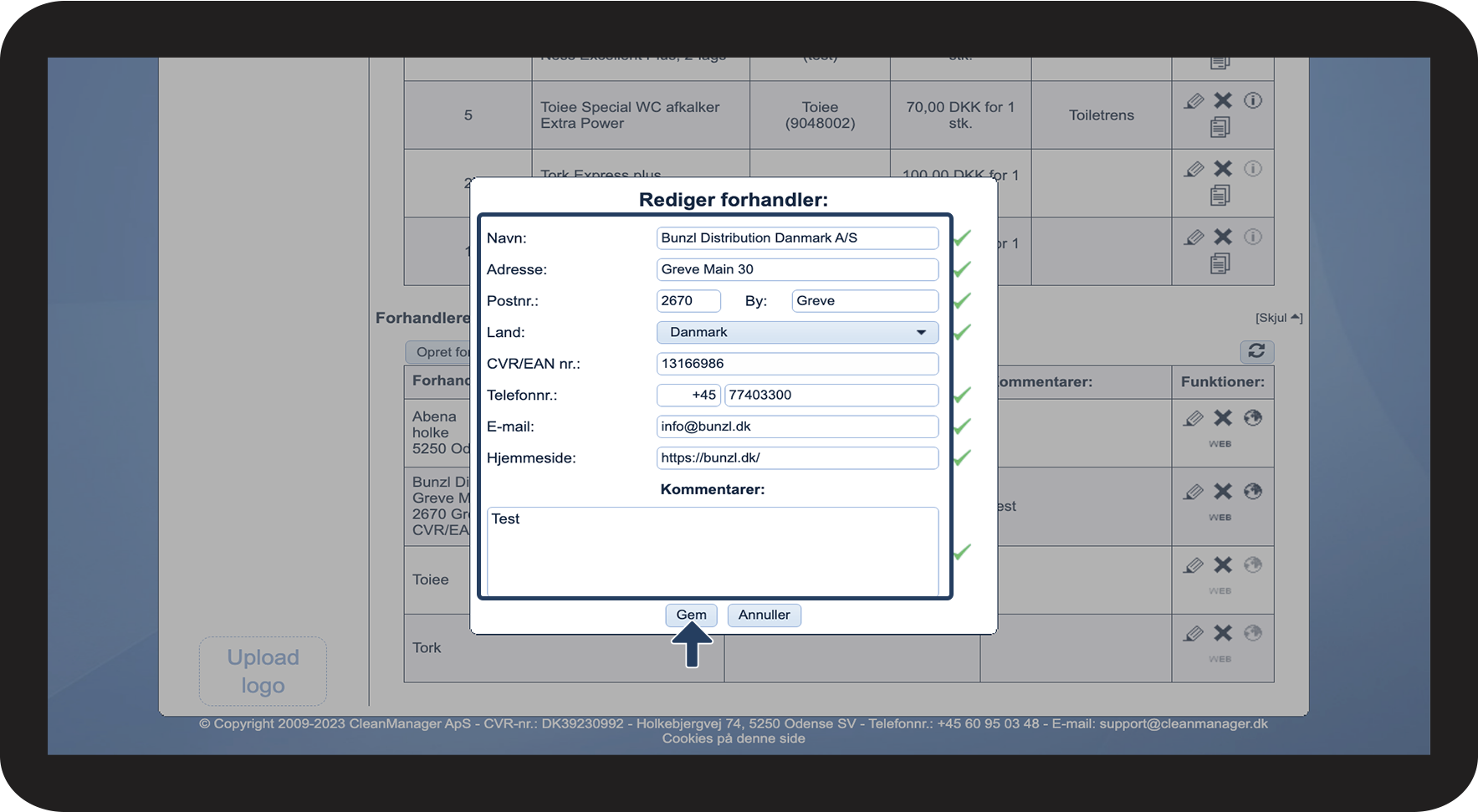Click the edit pencil for Toiee Special WC afkalker

coord(1194,101)
